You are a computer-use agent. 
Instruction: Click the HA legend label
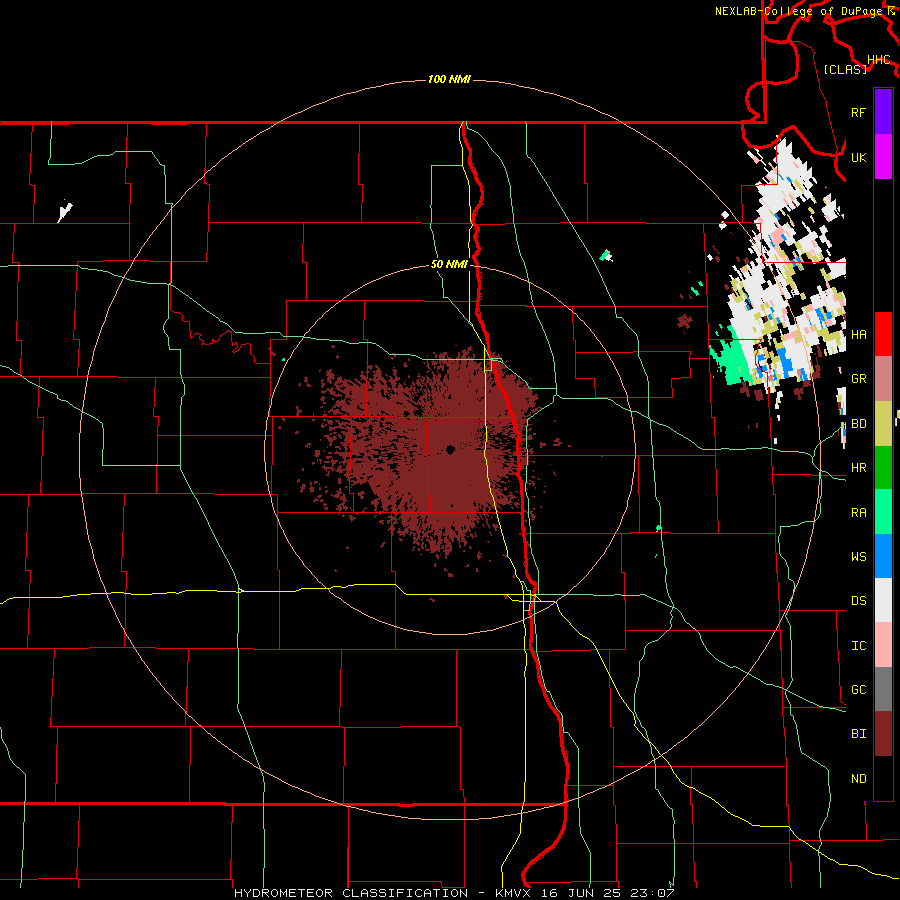coord(858,335)
